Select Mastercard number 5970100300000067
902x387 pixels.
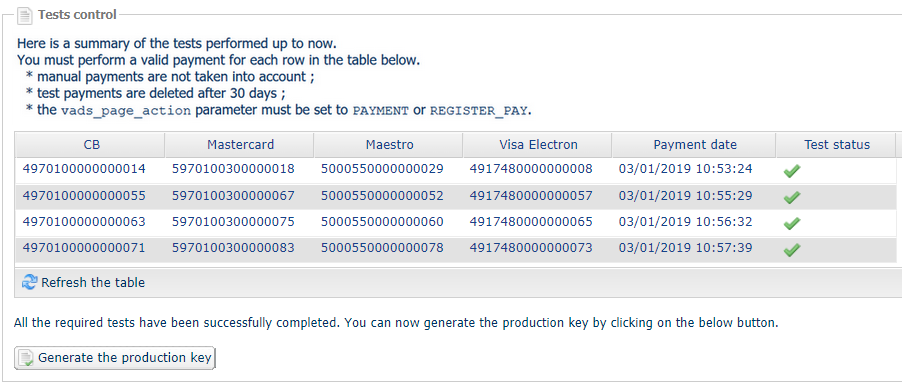(233, 196)
